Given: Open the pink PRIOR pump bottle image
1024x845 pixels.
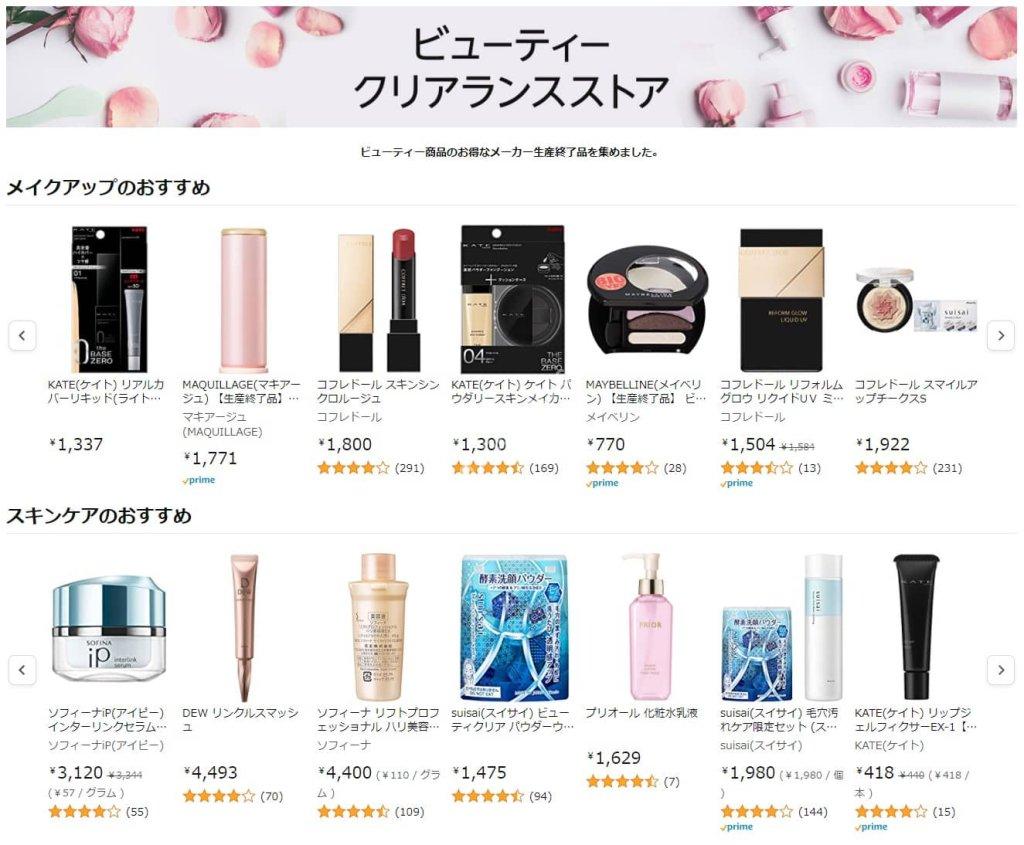Looking at the screenshot, I should tap(647, 627).
